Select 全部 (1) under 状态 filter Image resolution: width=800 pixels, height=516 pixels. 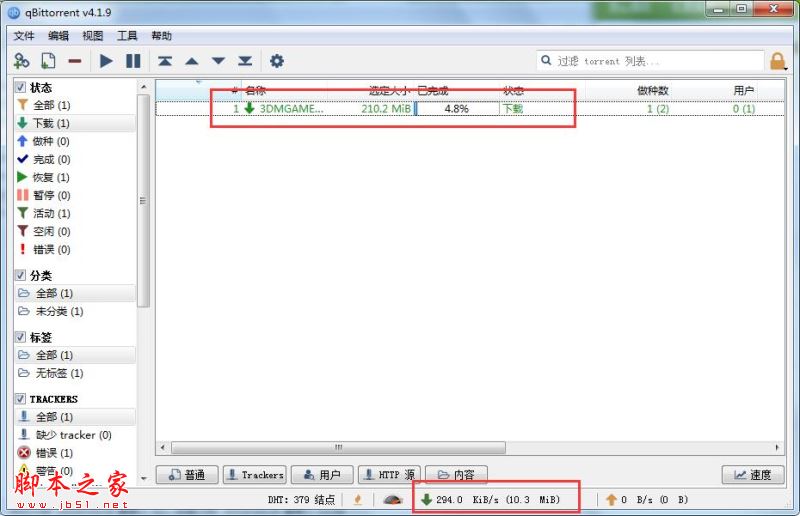(76, 105)
